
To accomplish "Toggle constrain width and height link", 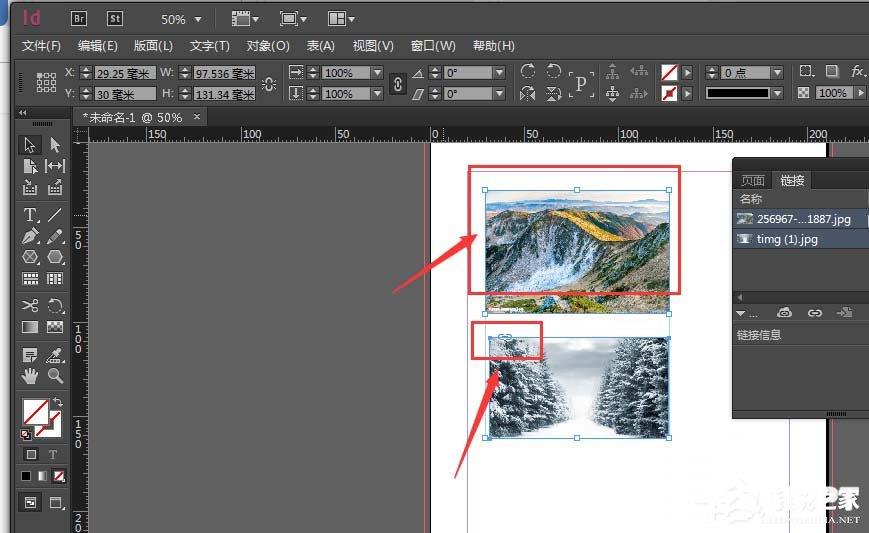I will pyautogui.click(x=269, y=84).
